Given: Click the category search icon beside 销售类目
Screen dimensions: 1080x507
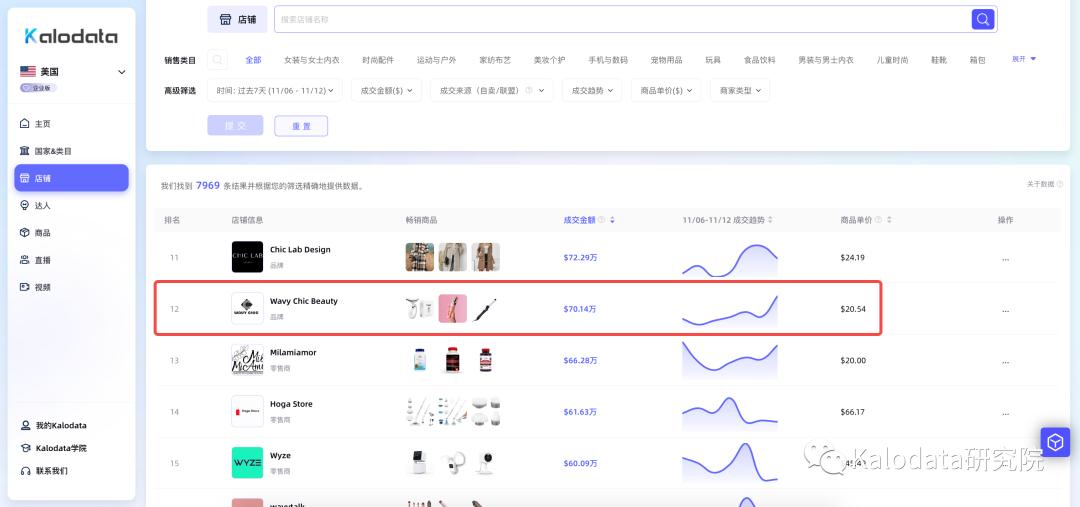Looking at the screenshot, I should click(x=217, y=60).
